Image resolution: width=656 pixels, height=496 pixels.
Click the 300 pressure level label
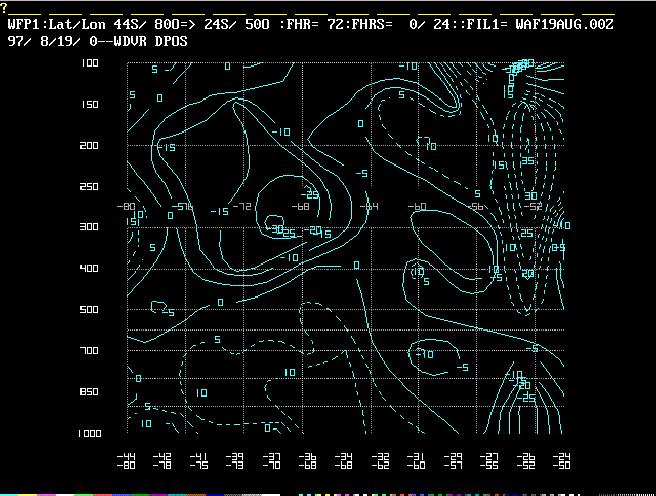pos(89,227)
